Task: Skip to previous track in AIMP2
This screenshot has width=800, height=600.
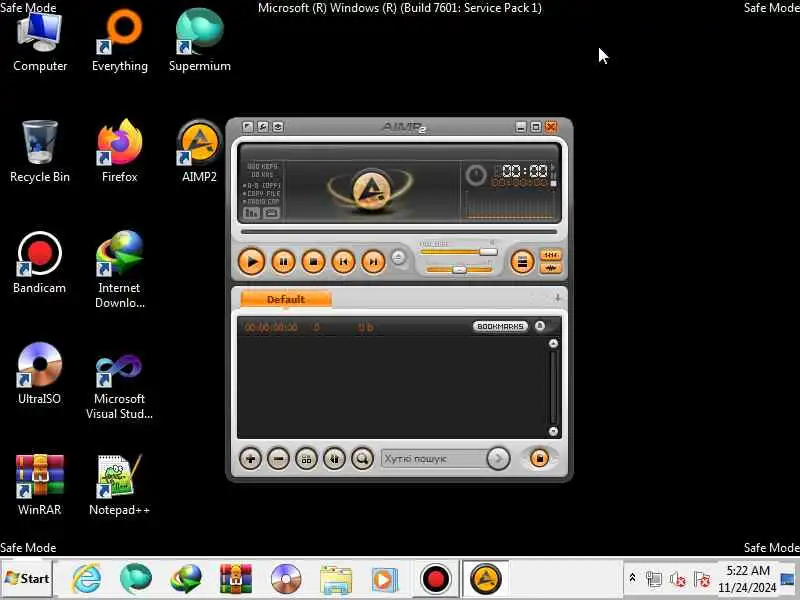Action: 343,262
